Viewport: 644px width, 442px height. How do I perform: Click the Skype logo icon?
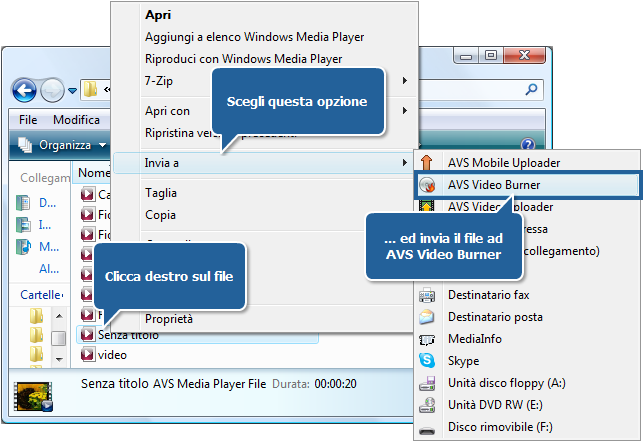427,361
